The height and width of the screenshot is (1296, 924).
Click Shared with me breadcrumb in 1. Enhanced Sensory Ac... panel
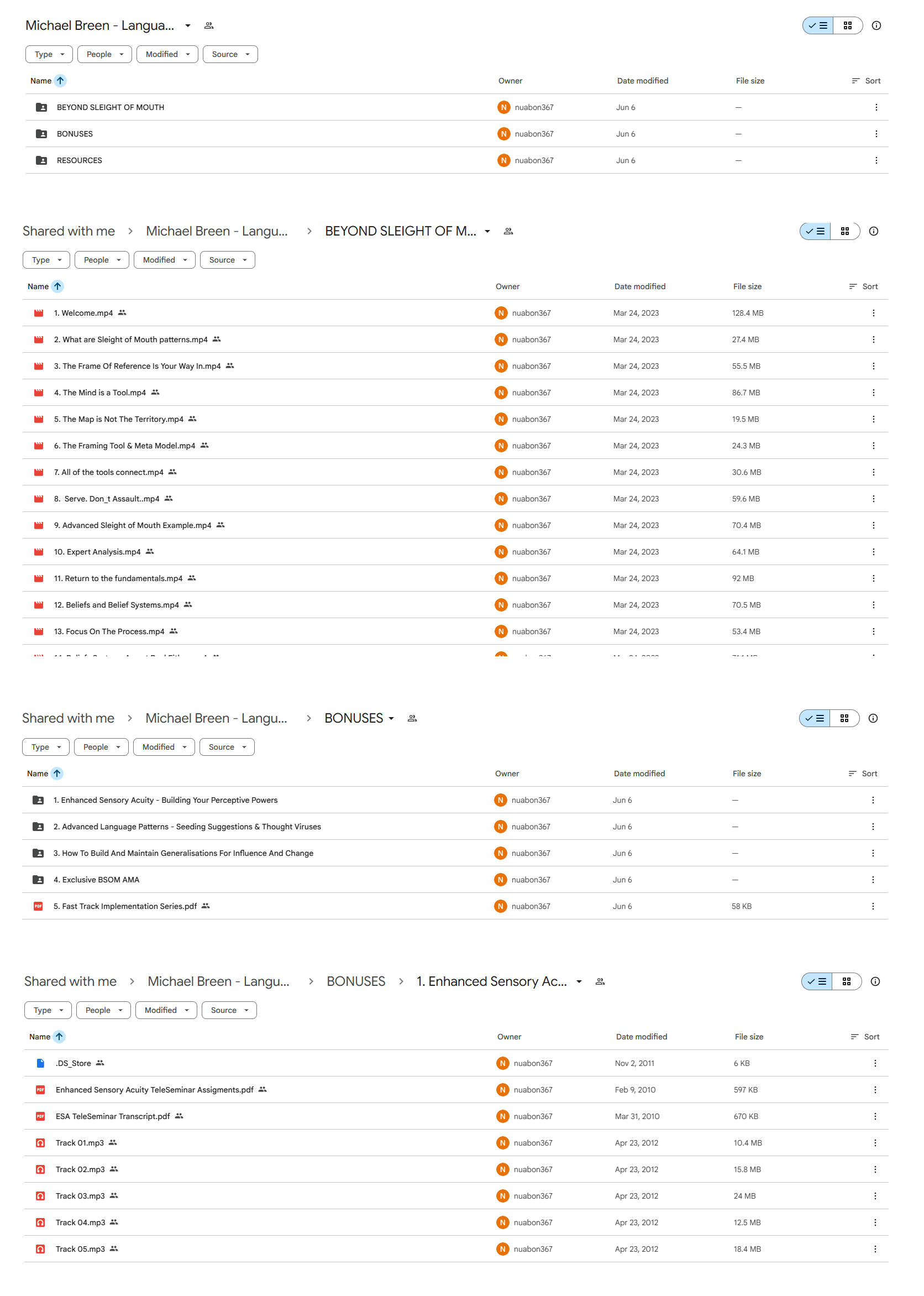point(71,982)
